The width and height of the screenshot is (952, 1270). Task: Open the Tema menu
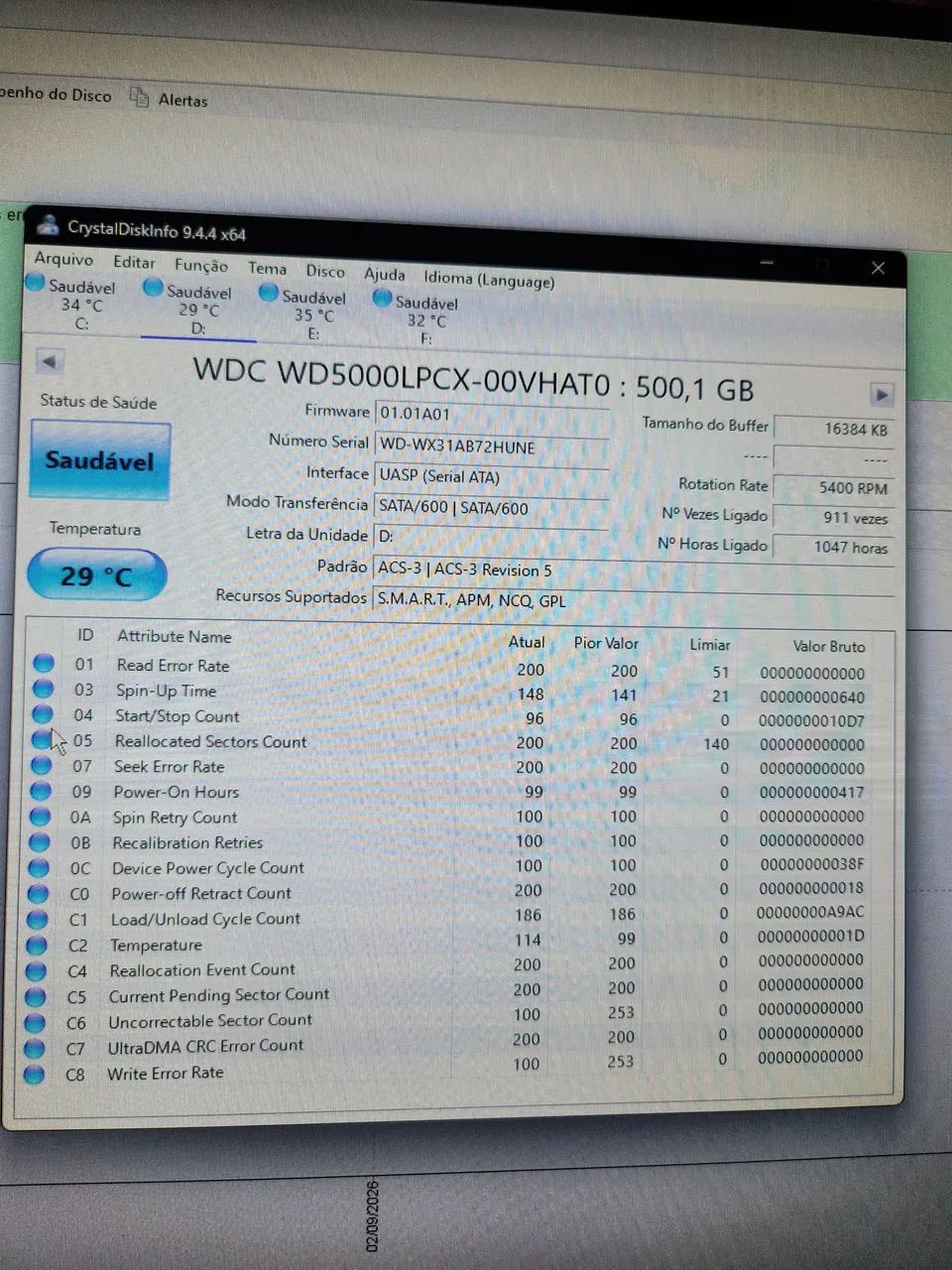tap(267, 268)
